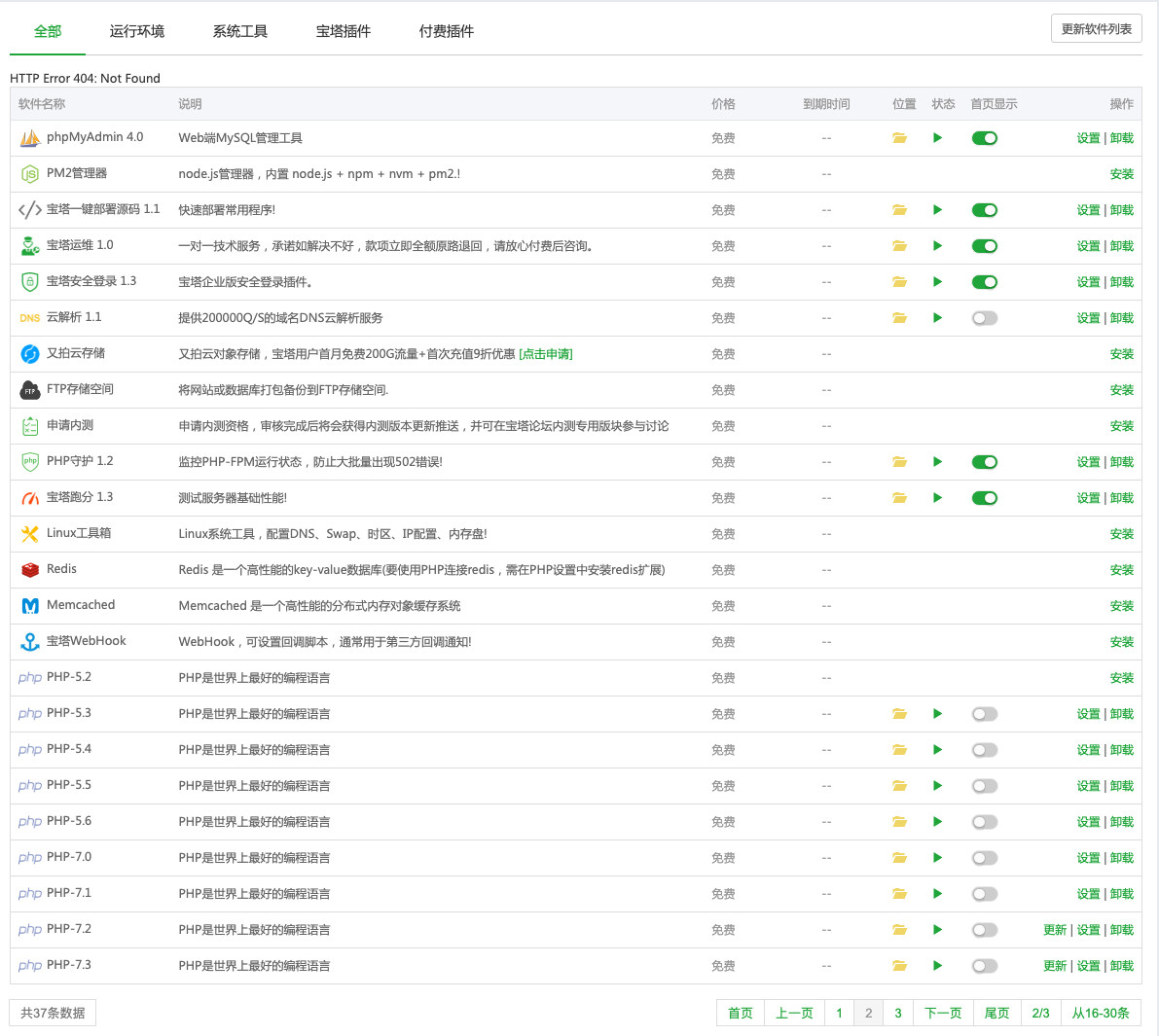
Task: Click the Redis red cube icon
Action: pos(29,570)
